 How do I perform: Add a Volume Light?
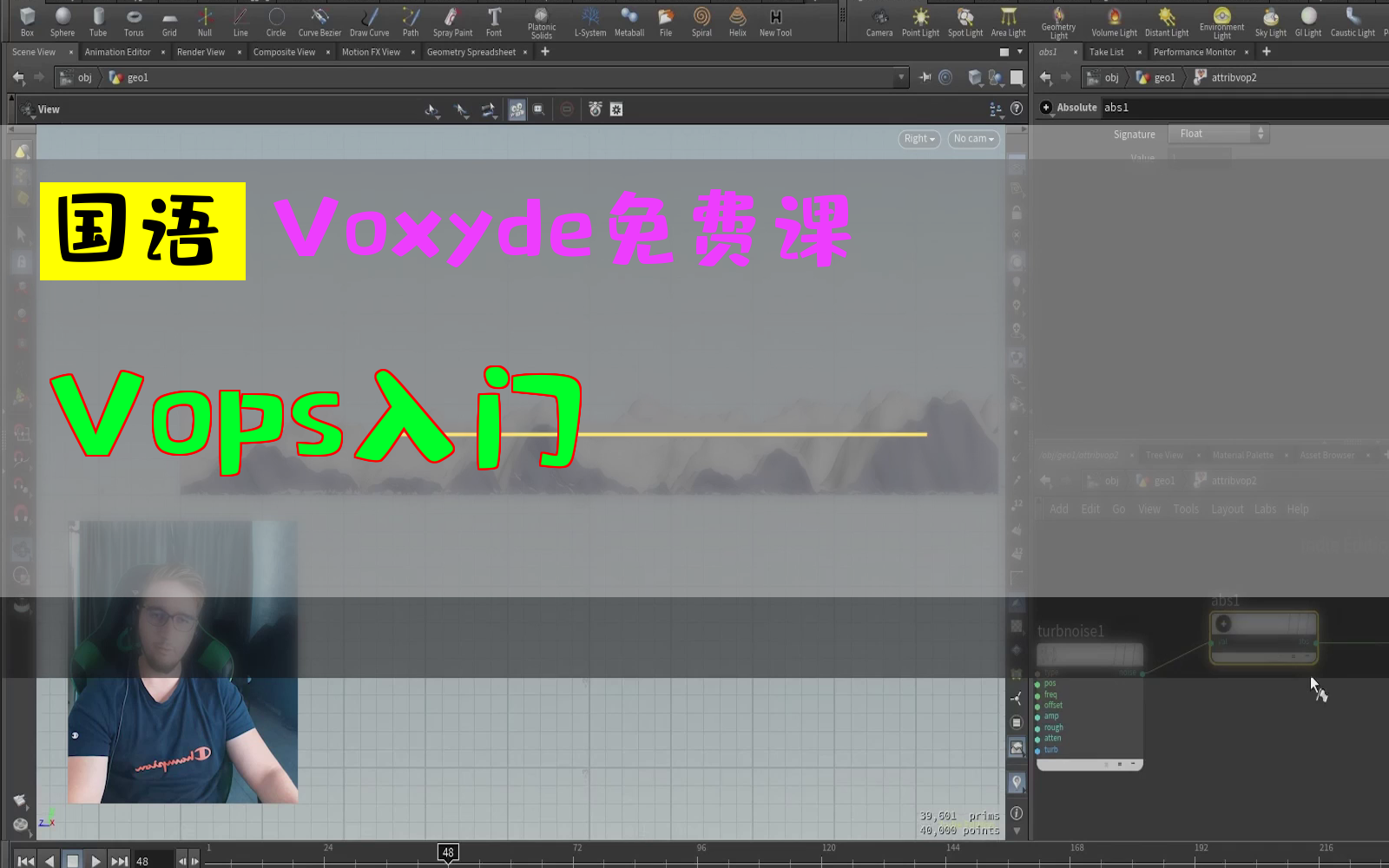[x=1114, y=22]
